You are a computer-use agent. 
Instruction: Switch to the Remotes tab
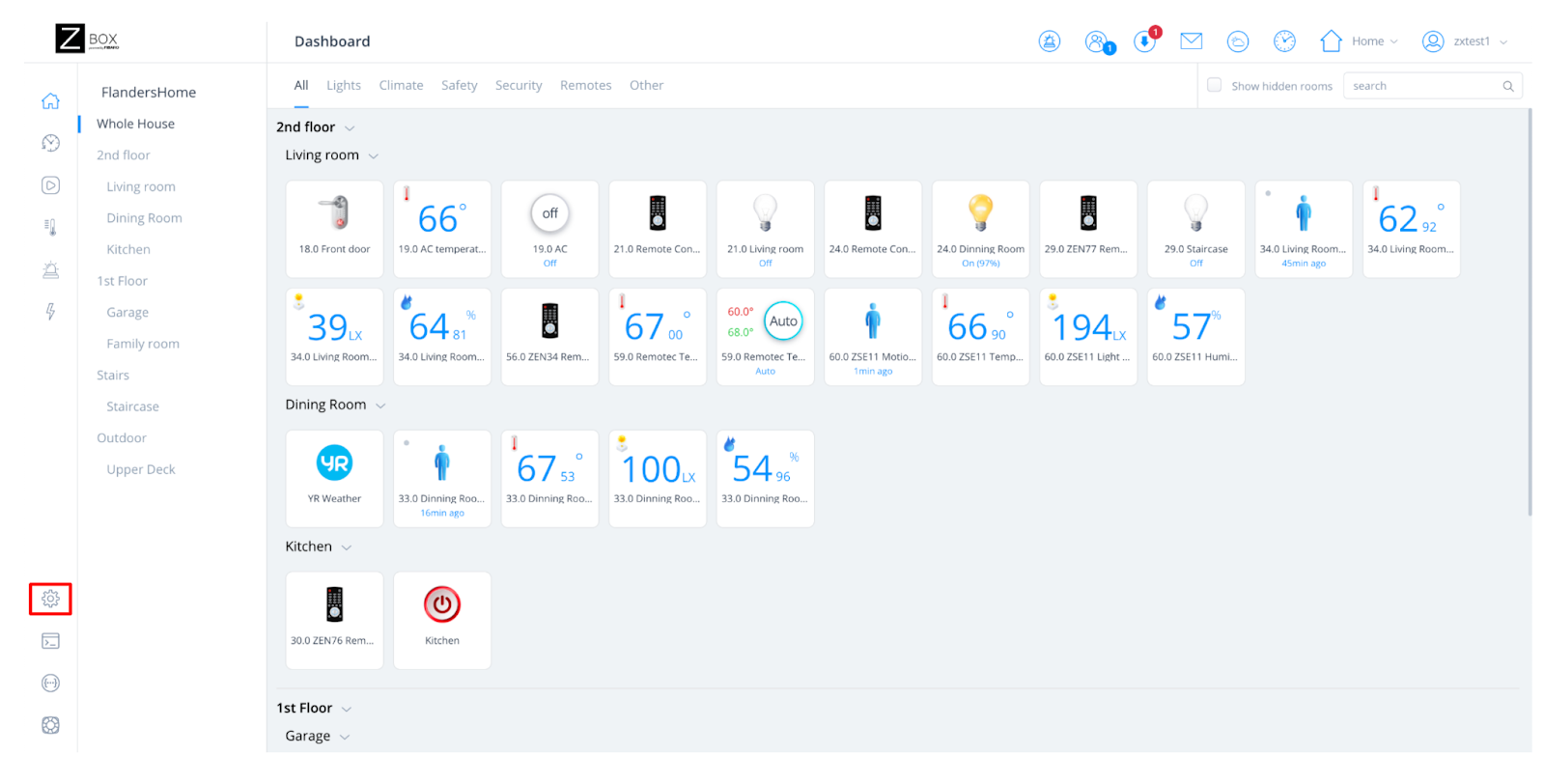coord(586,85)
